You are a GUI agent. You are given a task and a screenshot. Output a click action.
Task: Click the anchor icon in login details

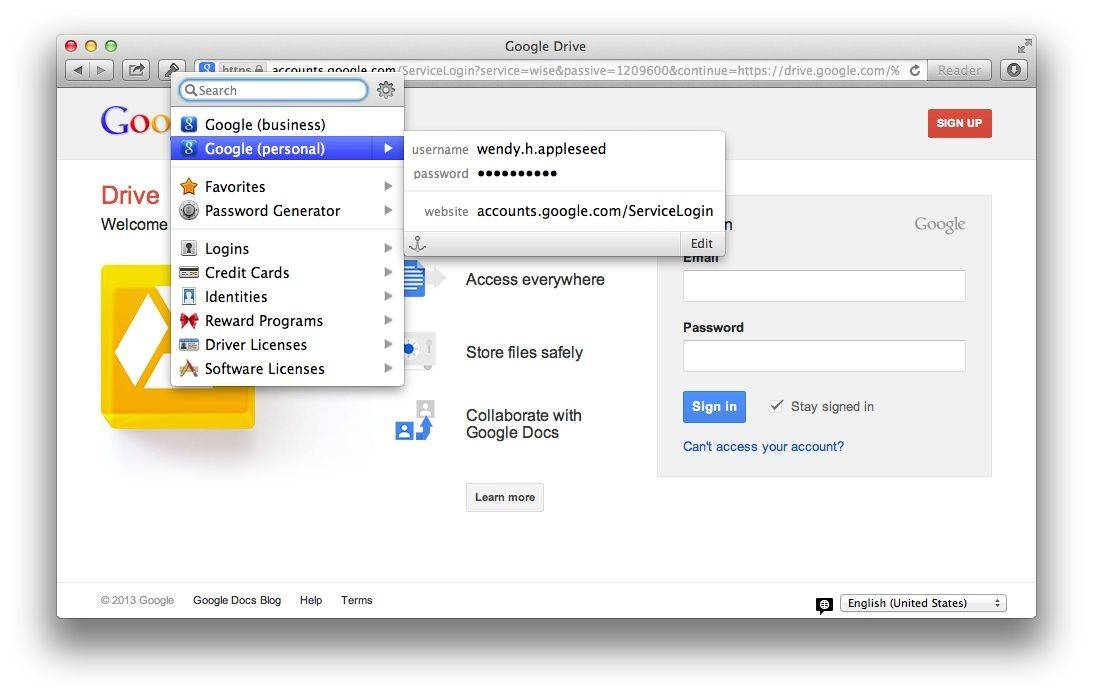[419, 243]
